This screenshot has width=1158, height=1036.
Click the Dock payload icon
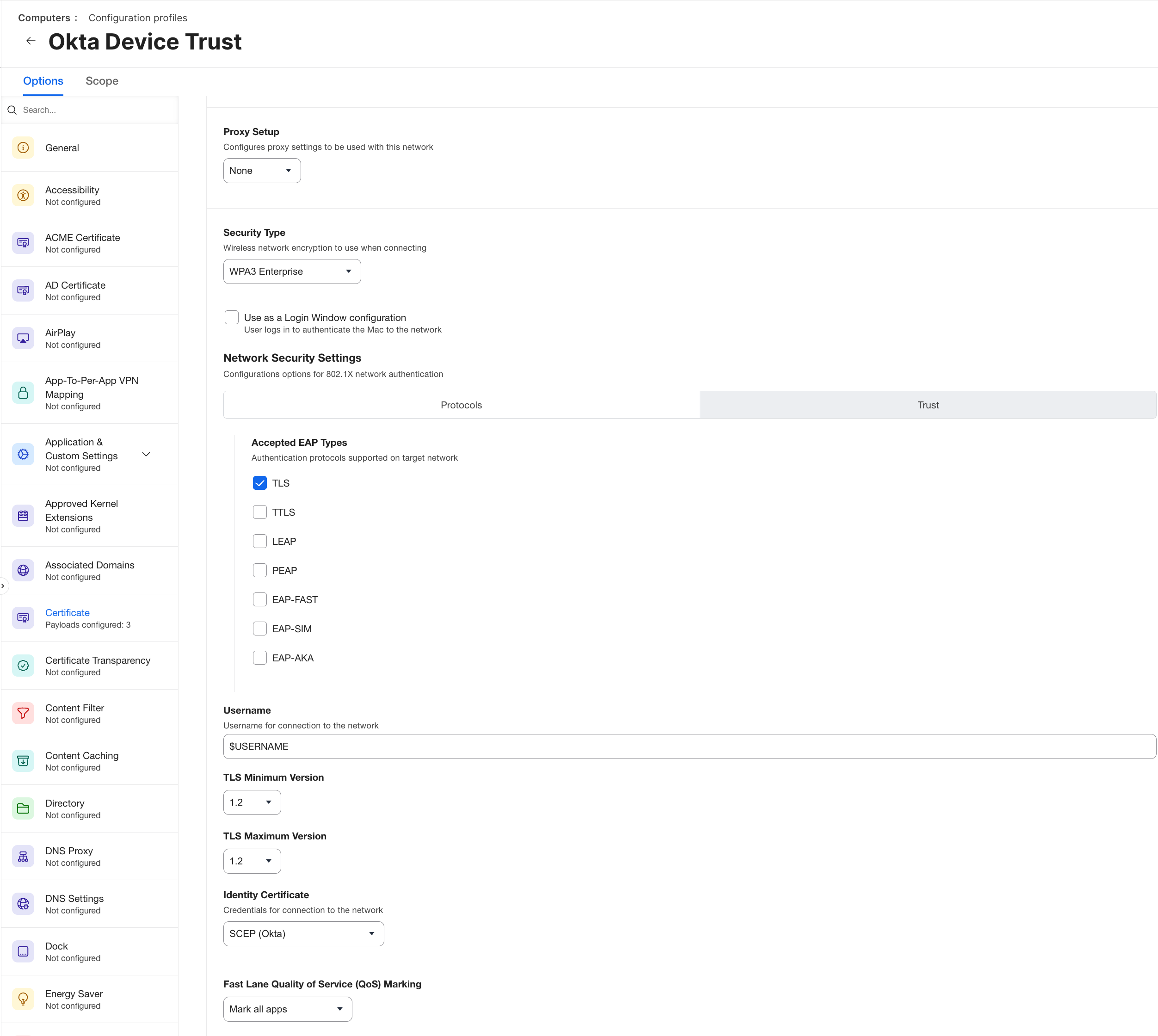coord(23,951)
